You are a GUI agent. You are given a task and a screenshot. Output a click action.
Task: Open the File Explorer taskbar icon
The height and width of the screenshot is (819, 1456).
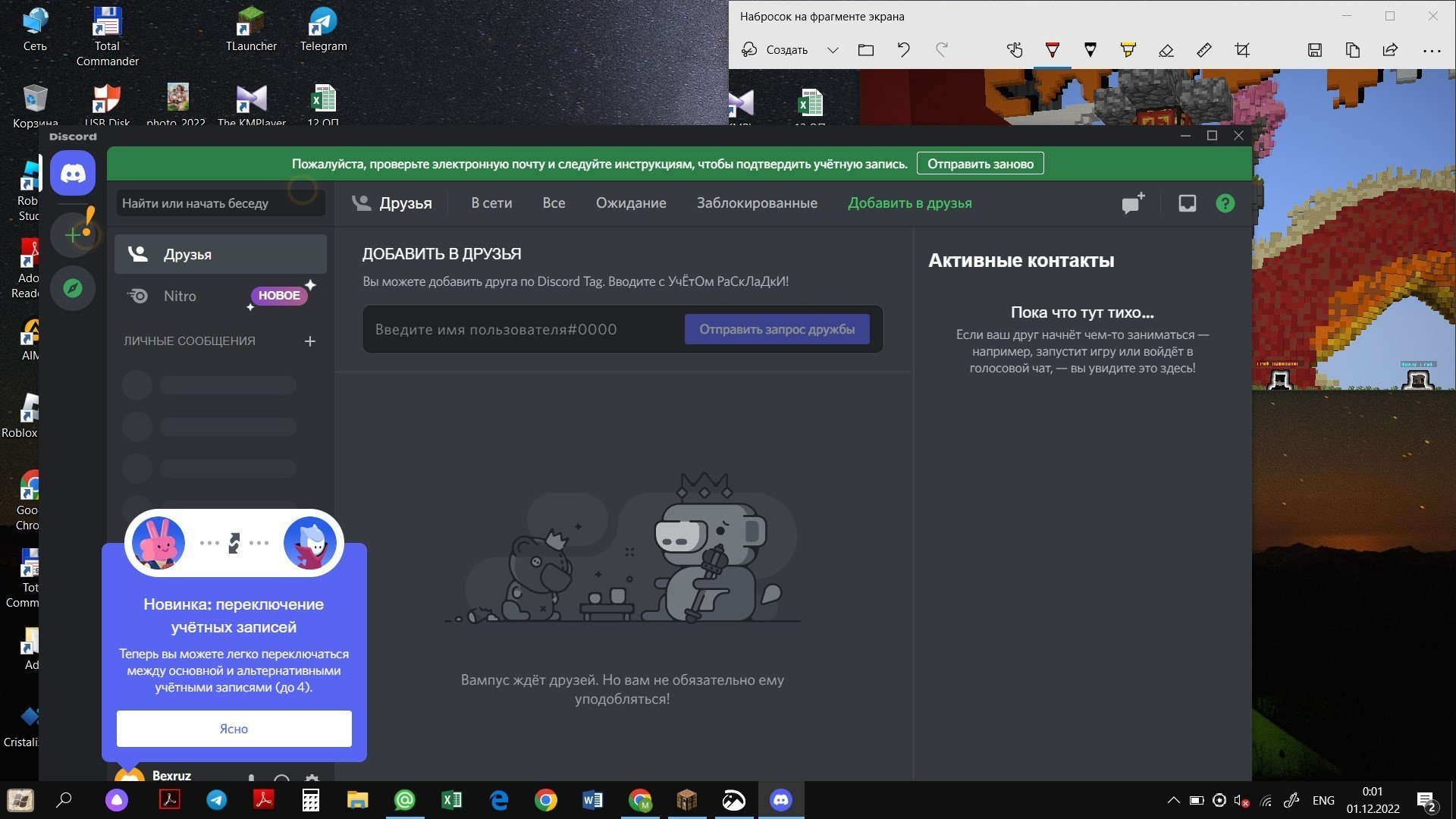(x=358, y=800)
